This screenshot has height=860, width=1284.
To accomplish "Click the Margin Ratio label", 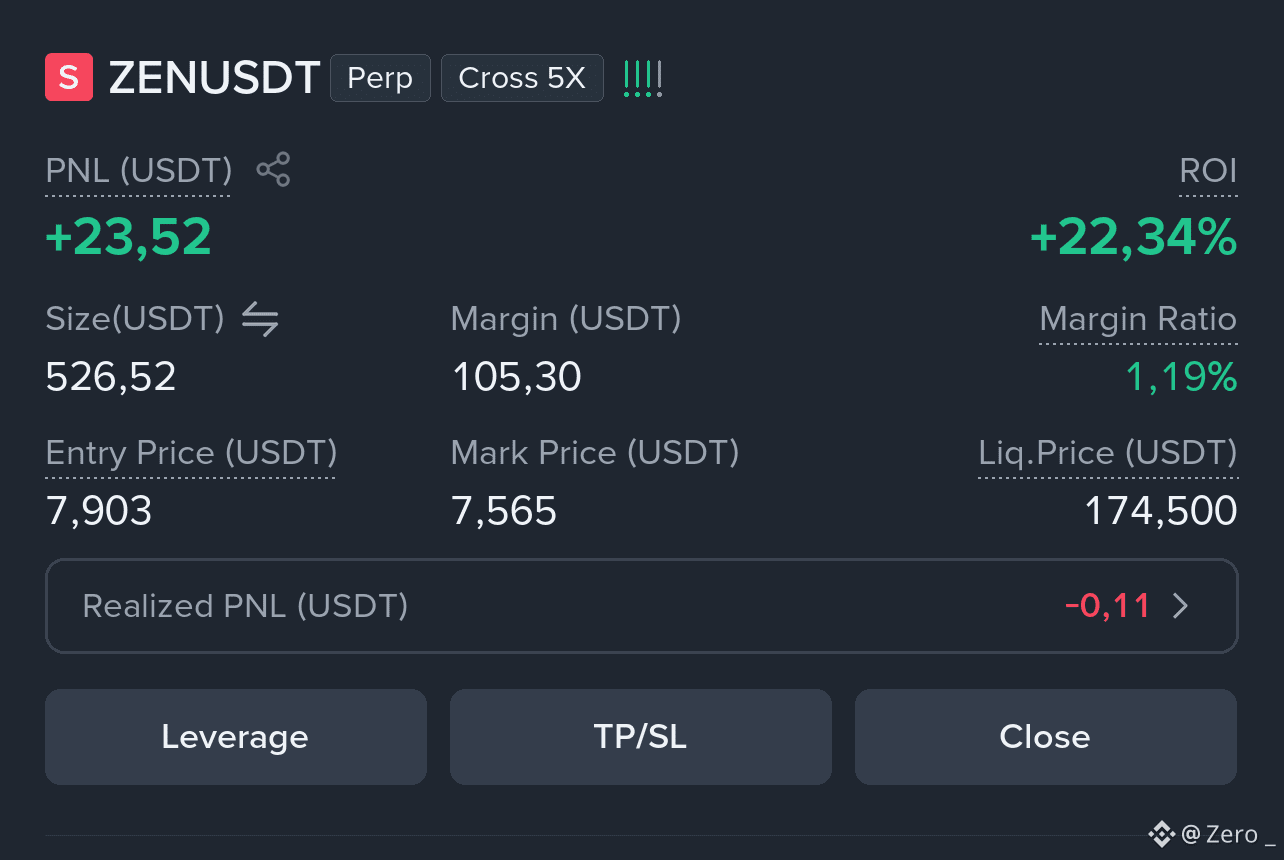I will [x=1138, y=319].
